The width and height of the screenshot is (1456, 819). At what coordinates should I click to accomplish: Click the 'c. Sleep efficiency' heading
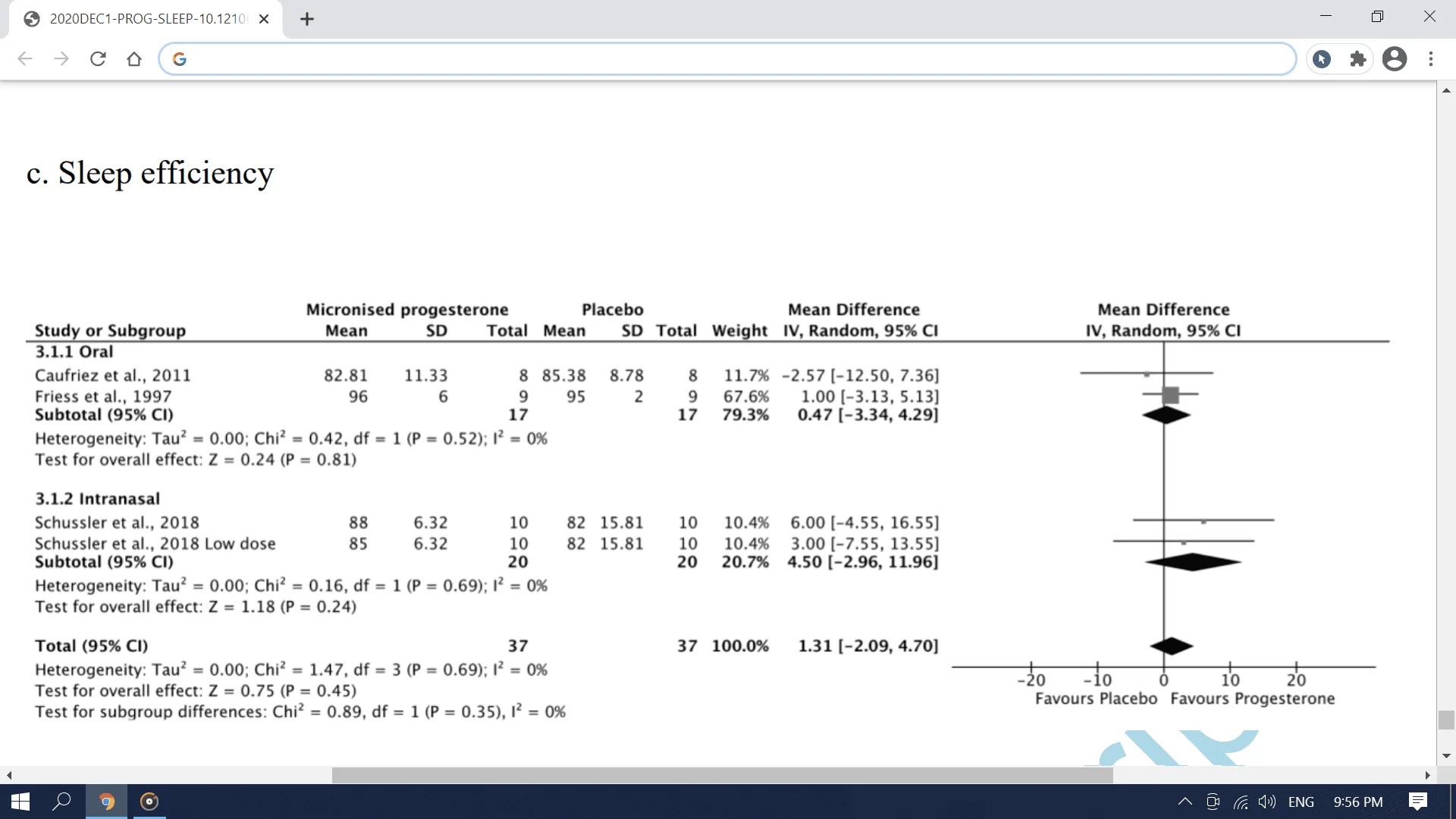[150, 174]
